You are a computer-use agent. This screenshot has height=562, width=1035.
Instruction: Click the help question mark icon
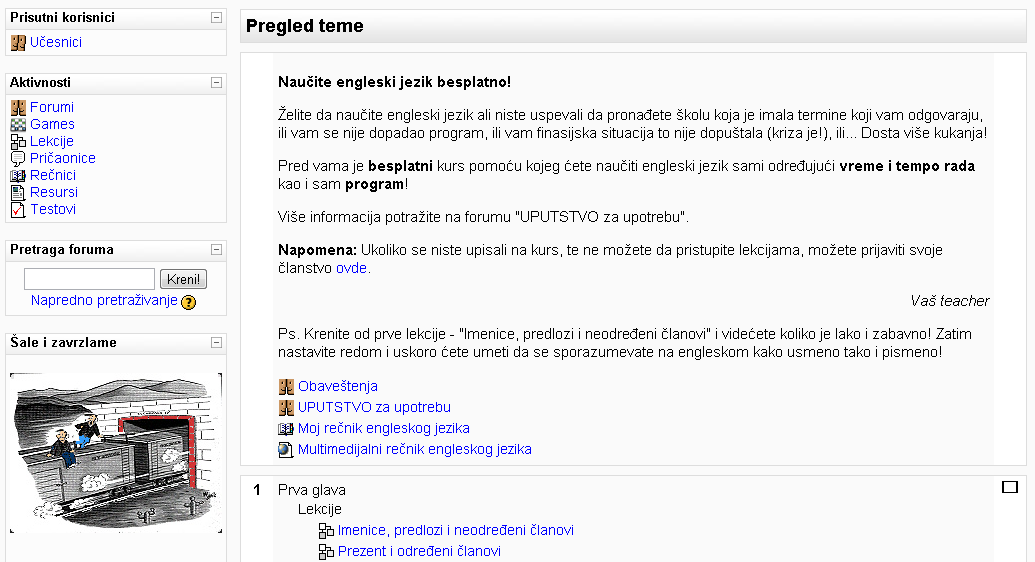point(189,302)
